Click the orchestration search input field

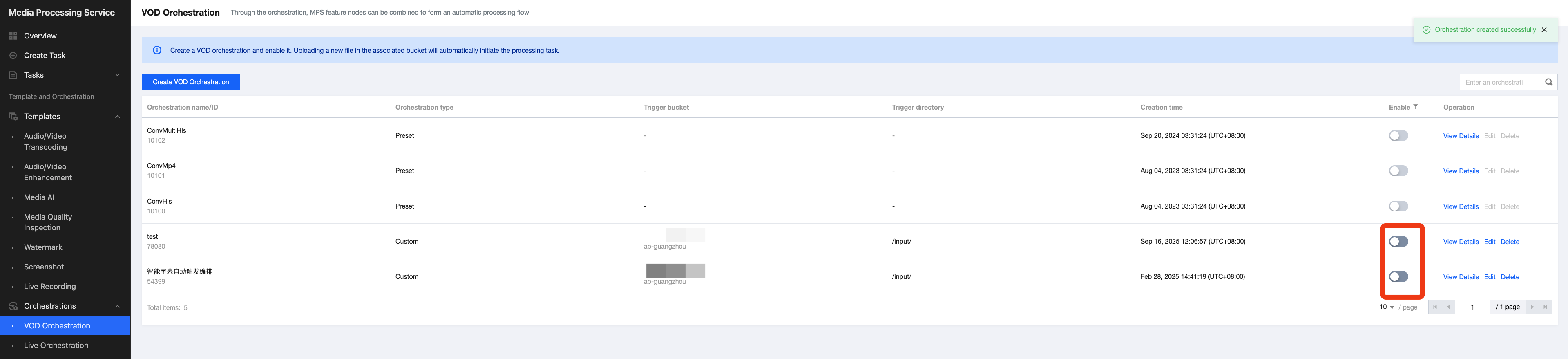(1500, 82)
